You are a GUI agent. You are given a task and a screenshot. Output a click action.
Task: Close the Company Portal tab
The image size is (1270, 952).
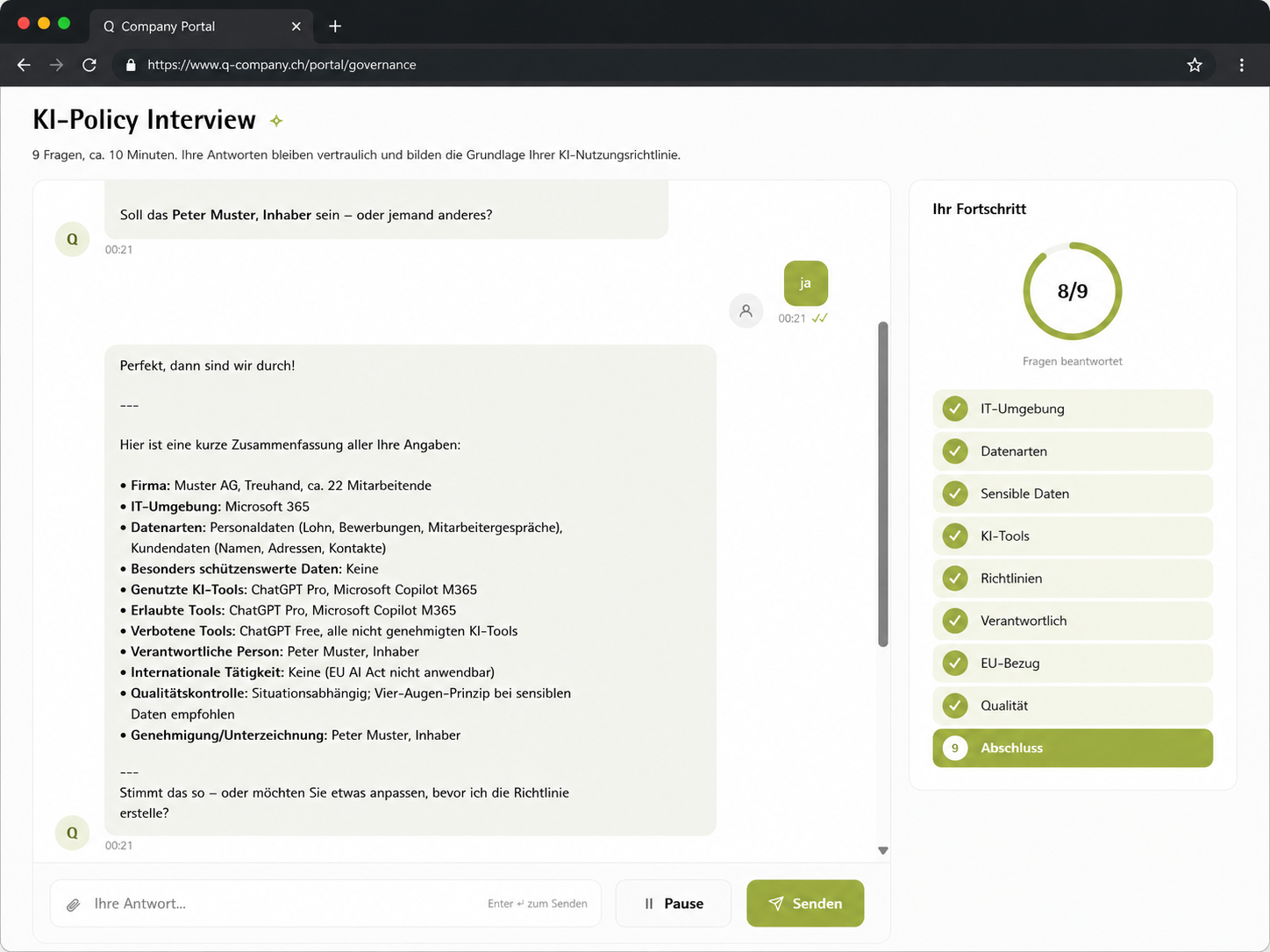coord(296,26)
